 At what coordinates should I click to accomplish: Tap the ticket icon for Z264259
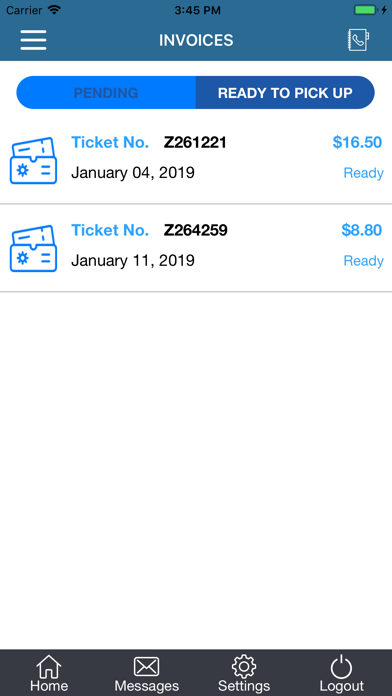[x=33, y=249]
